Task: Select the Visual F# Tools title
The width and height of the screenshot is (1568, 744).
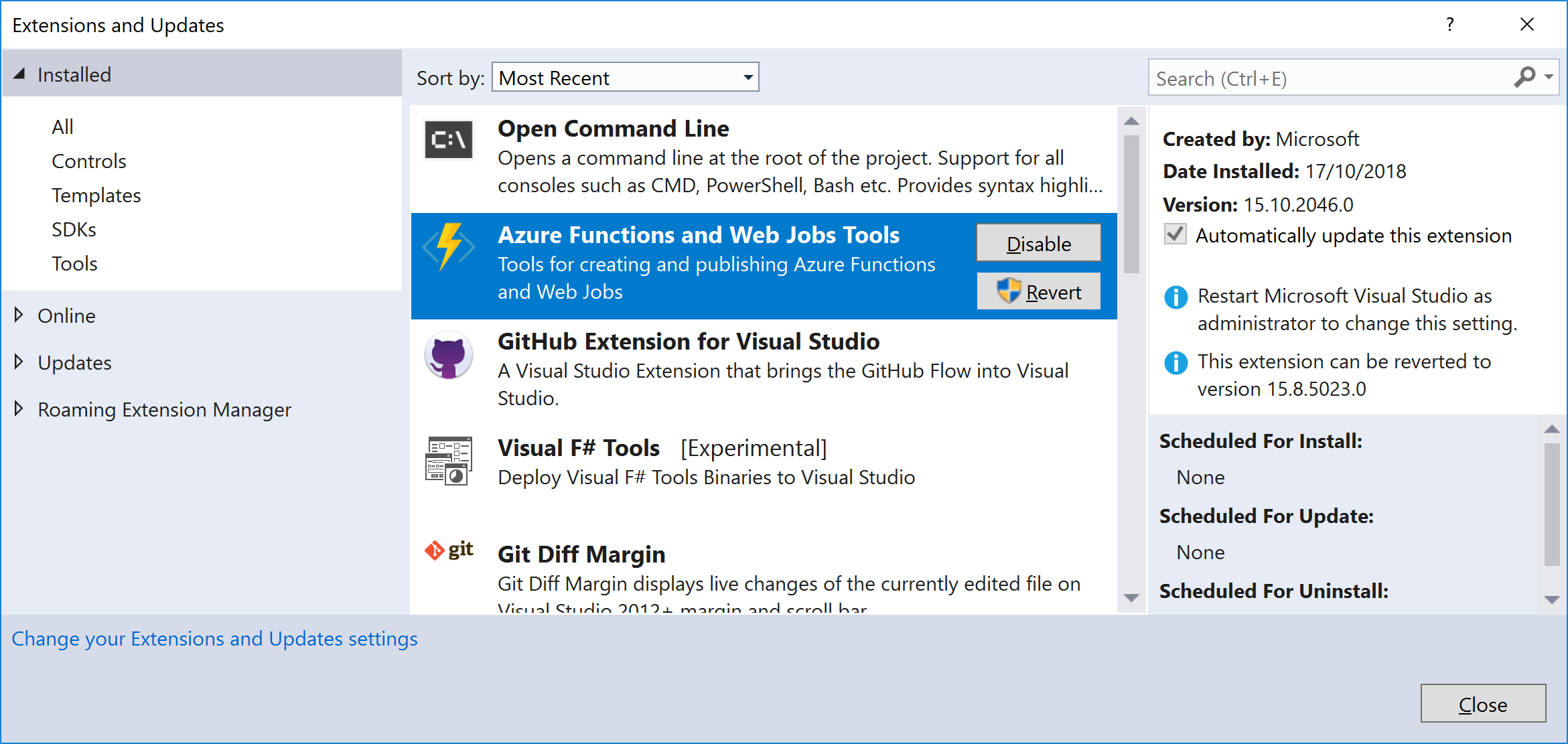Action: pos(579,447)
